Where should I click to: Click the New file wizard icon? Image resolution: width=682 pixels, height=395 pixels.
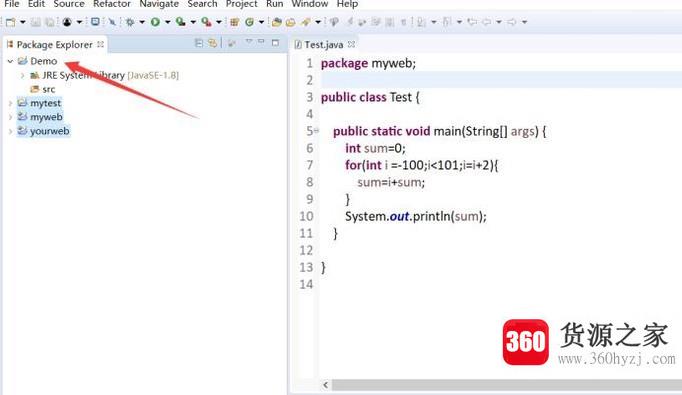pyautogui.click(x=10, y=22)
